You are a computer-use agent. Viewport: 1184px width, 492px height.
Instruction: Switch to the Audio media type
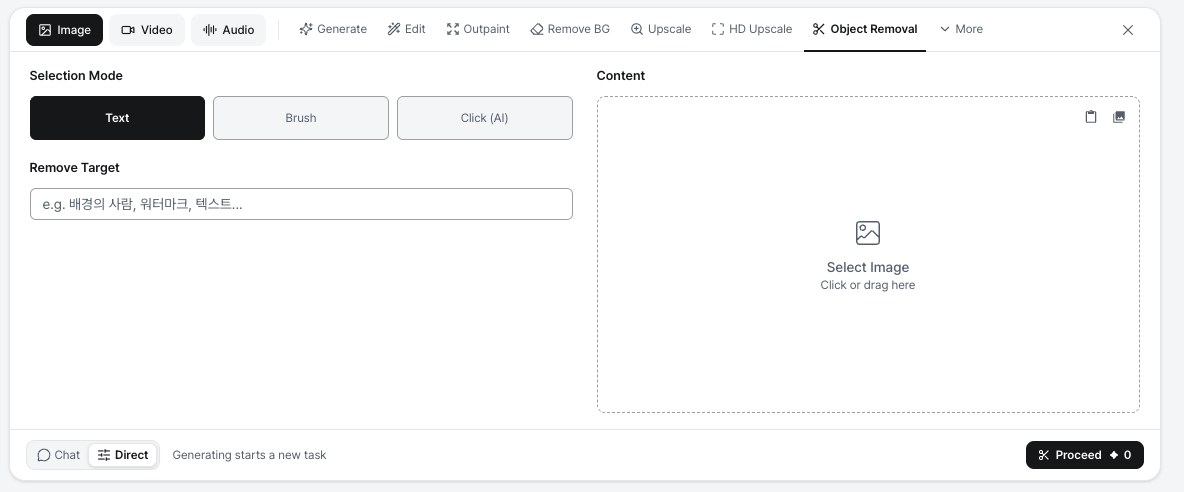(x=228, y=30)
